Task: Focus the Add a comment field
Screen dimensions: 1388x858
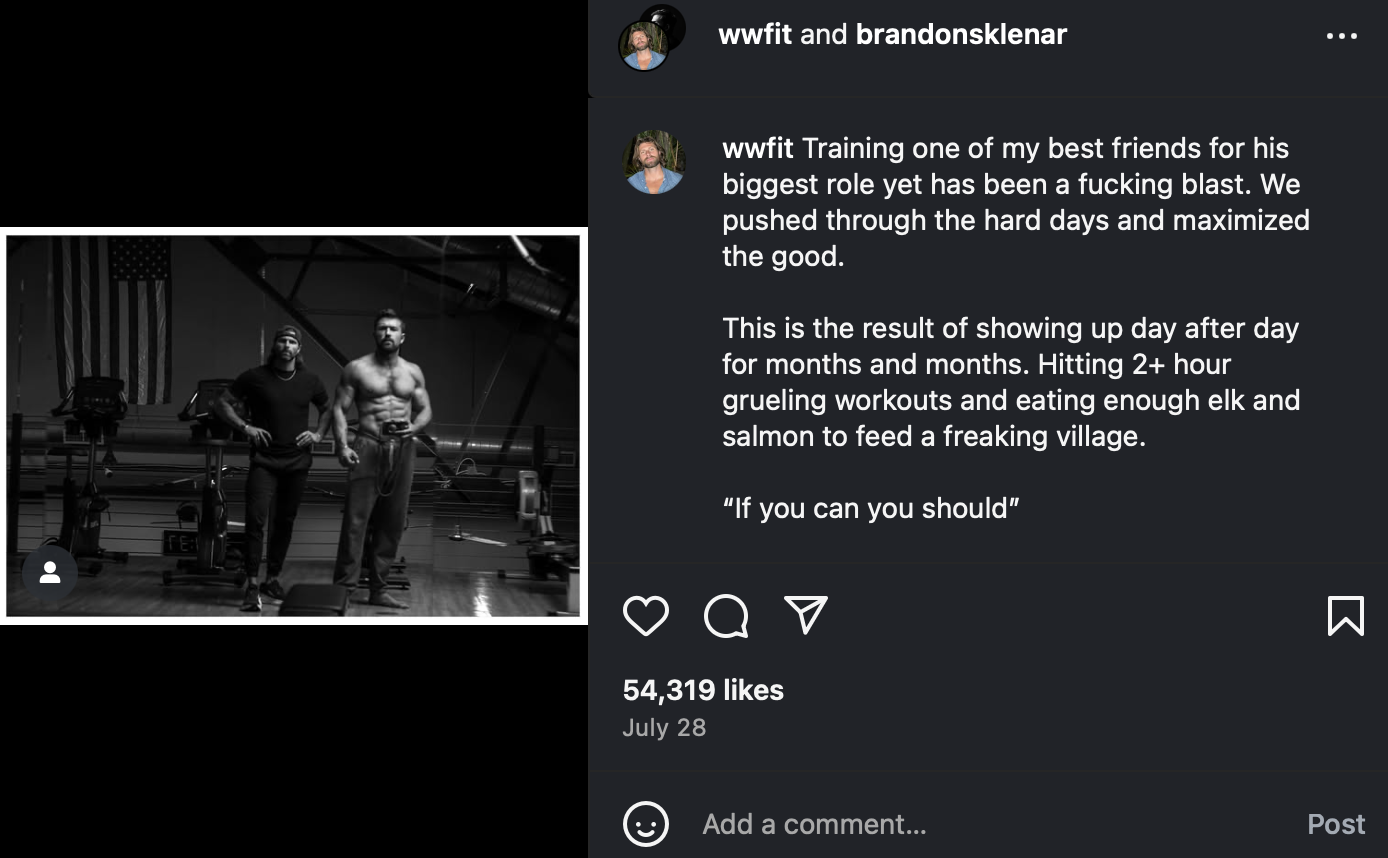Action: click(990, 824)
